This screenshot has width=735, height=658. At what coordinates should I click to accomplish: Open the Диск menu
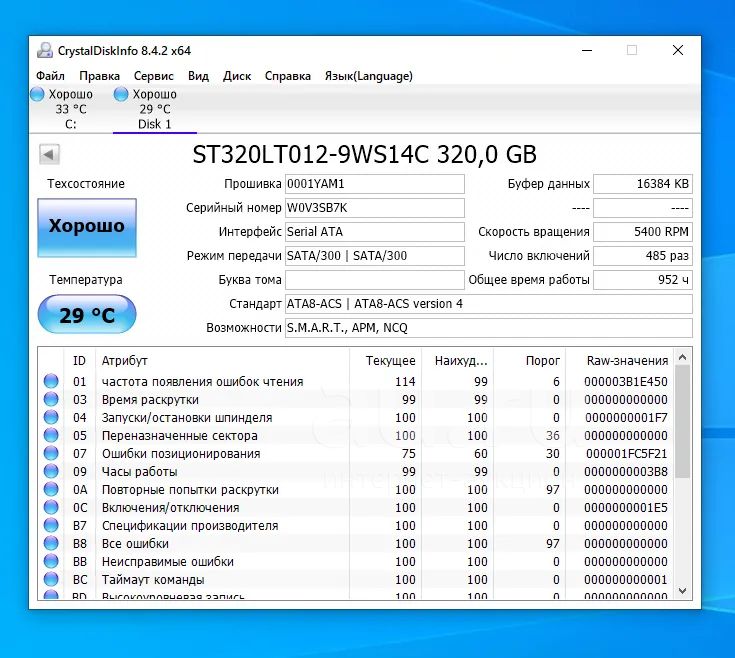(237, 76)
